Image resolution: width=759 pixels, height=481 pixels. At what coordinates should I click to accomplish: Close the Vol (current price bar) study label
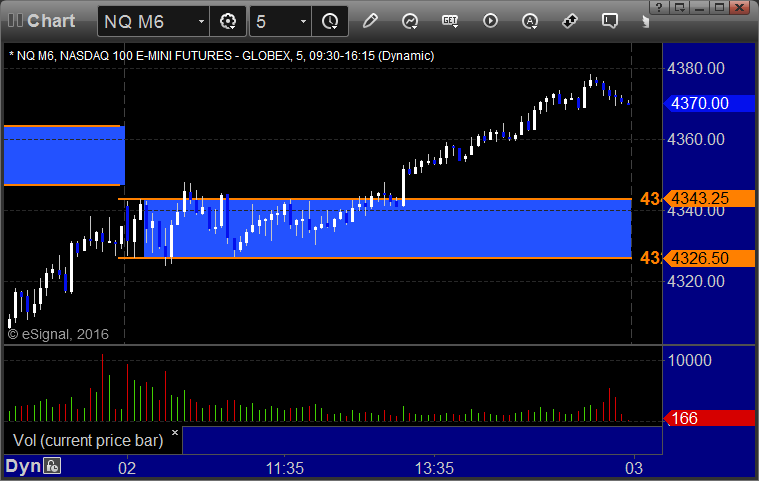click(x=175, y=432)
